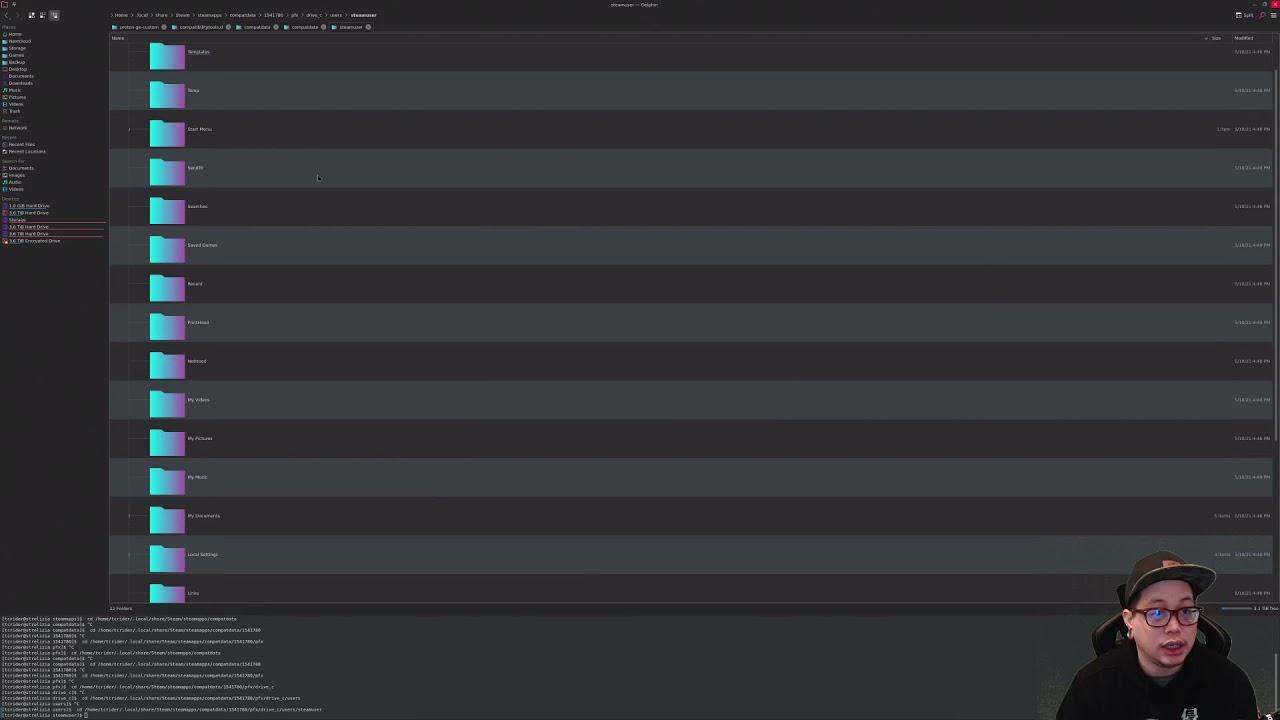This screenshot has height=720, width=1280.
Task: Open Recent Files in the sidebar
Action: 20,144
